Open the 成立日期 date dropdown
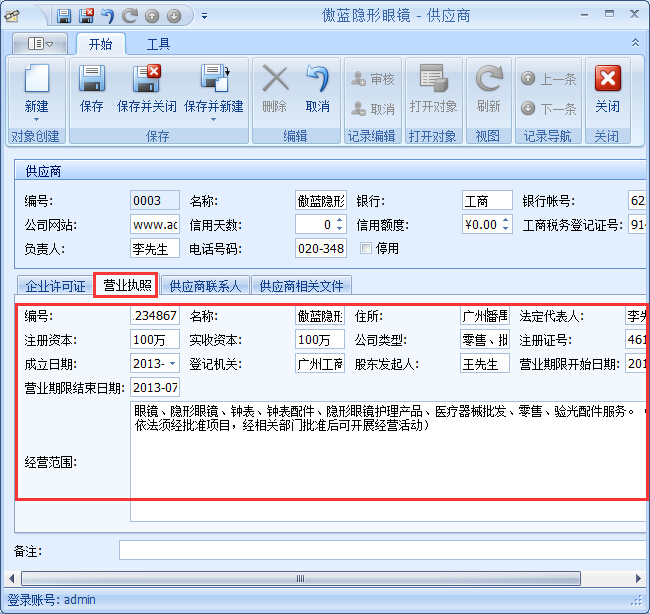This screenshot has height=614, width=650. coord(174,364)
